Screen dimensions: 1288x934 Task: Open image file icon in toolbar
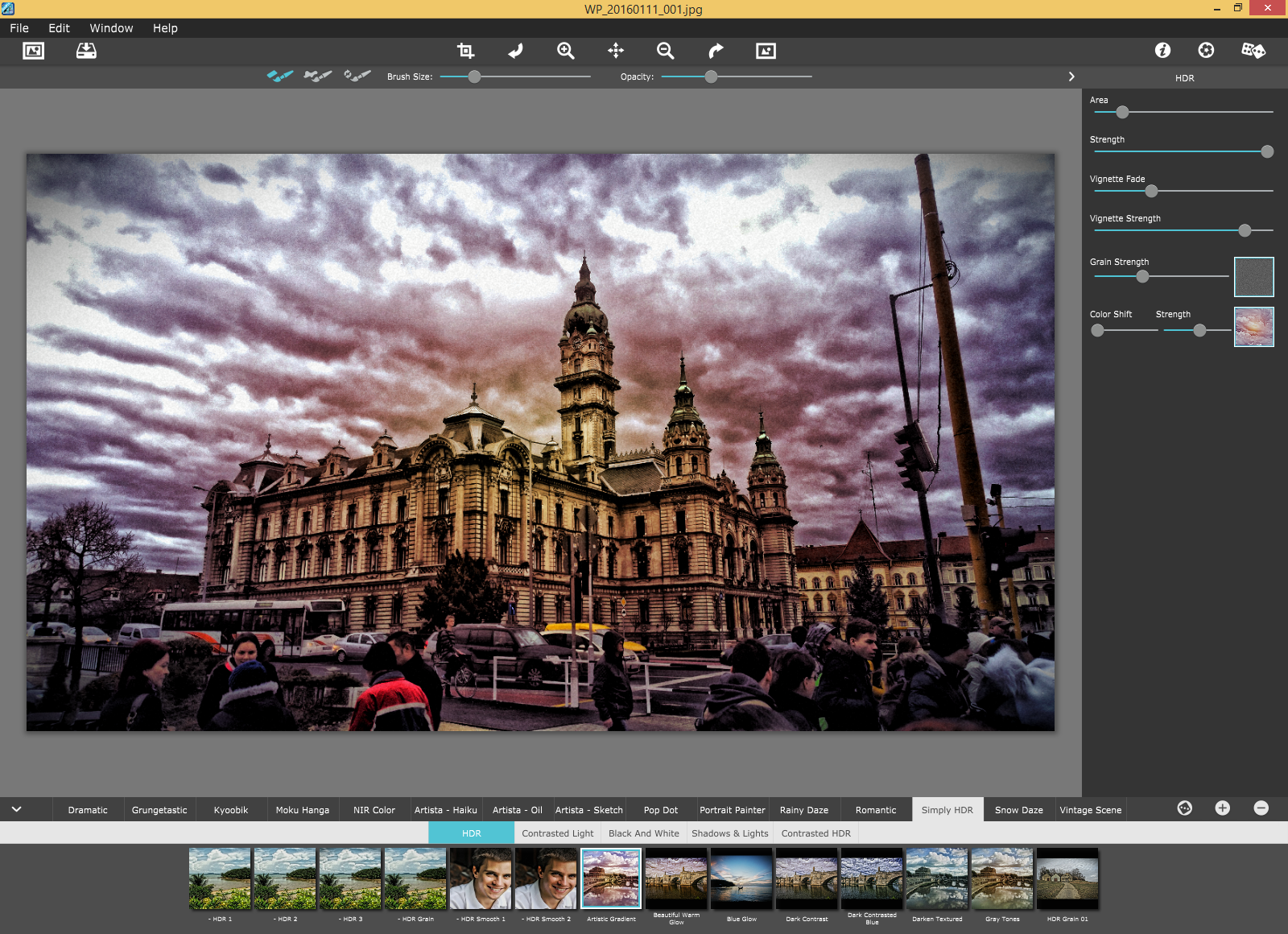pos(34,51)
